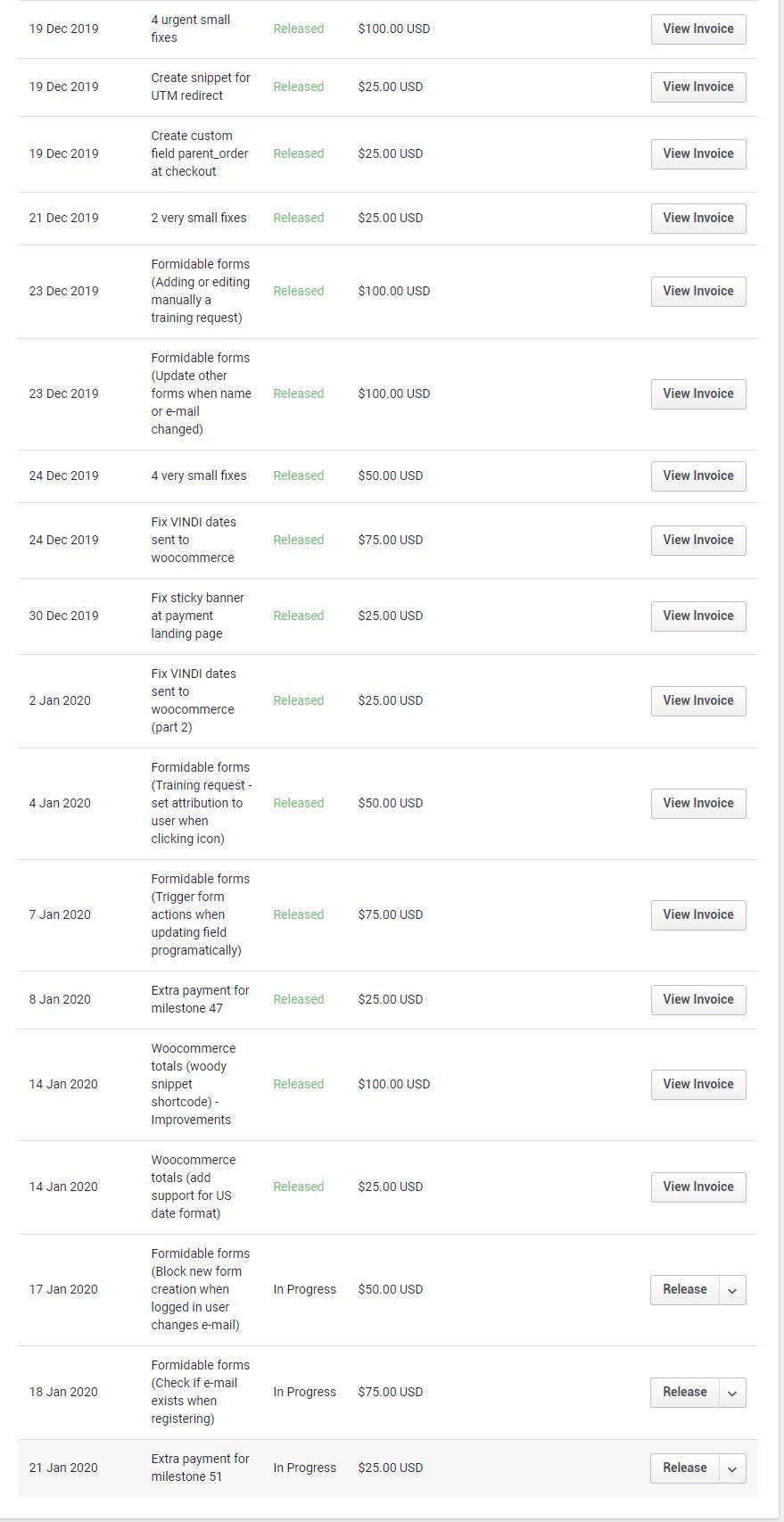Screen dimensions: 784x1522
Task: View invoice for UTM redirect snippet
Action: (x=697, y=87)
